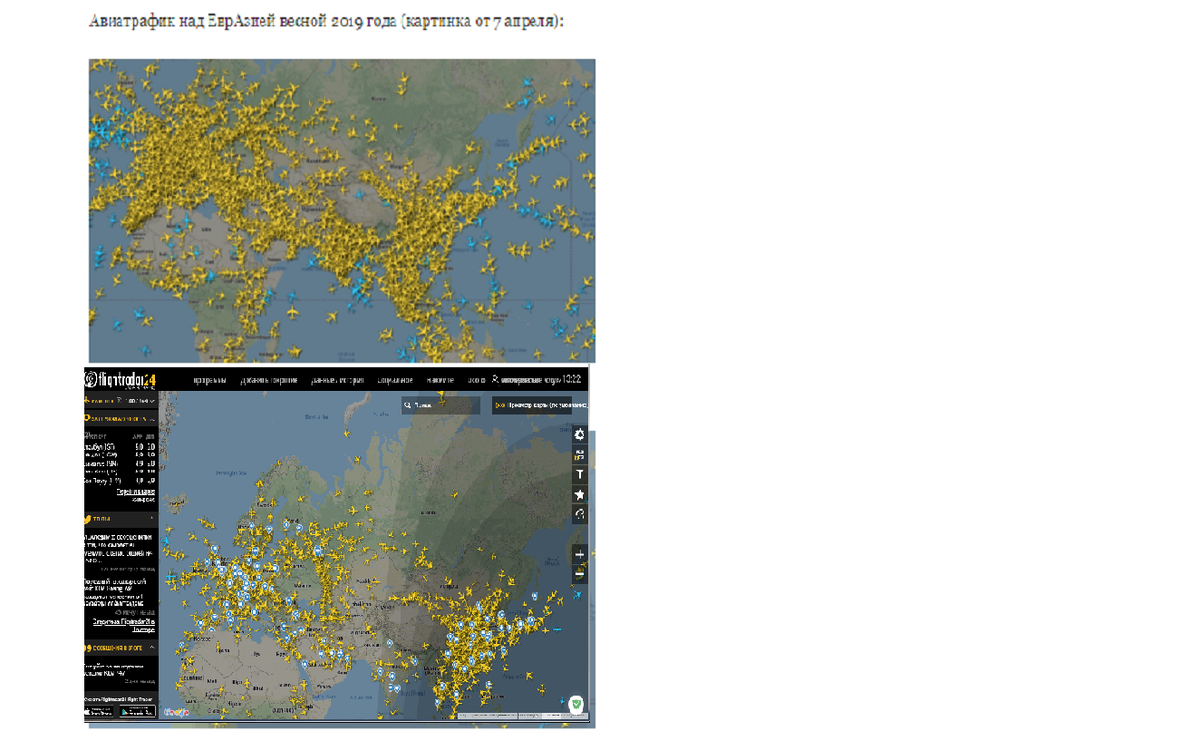Follow the underlined link below the airport list

pyautogui.click(x=135, y=492)
